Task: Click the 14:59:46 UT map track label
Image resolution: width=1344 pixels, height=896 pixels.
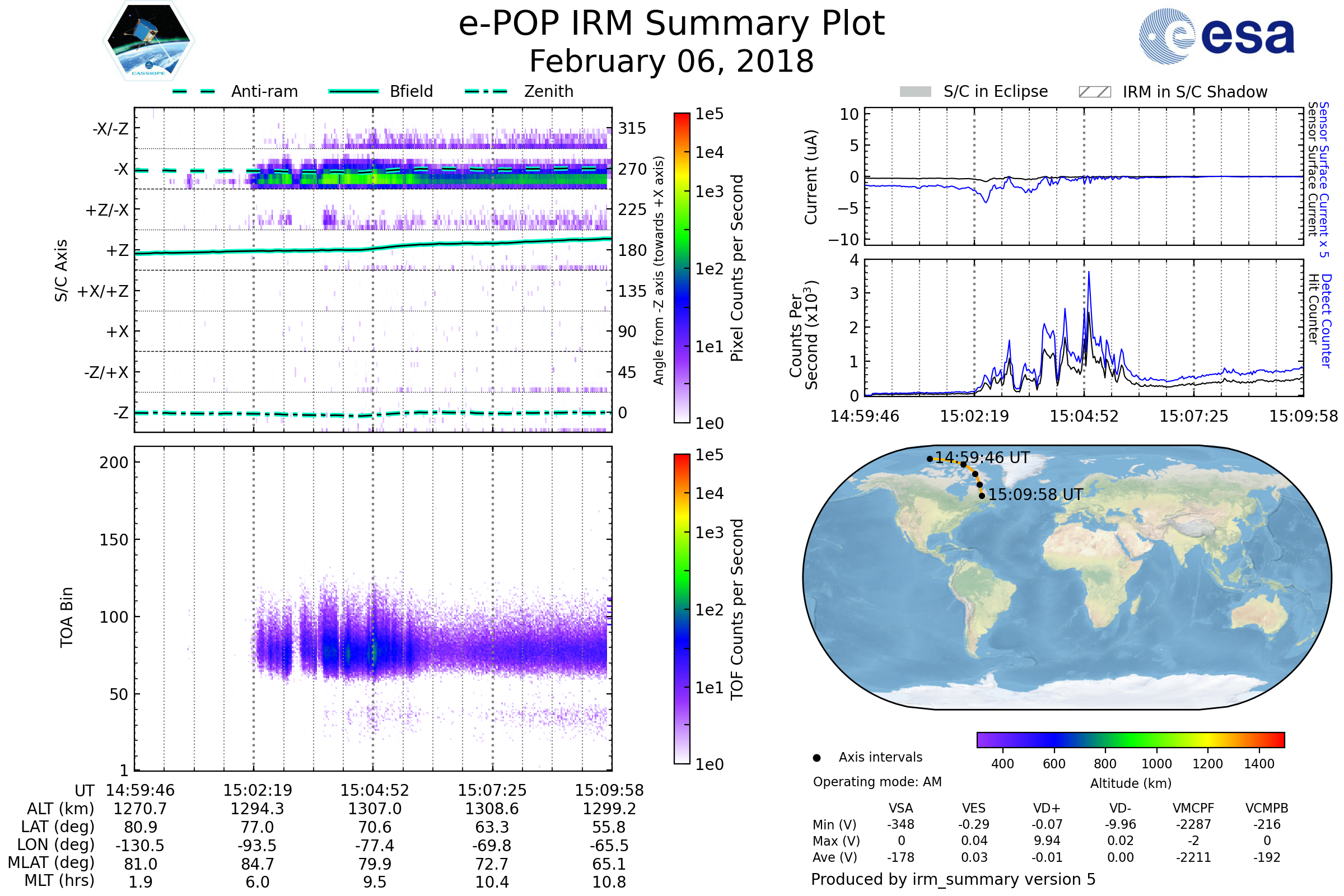Action: point(982,458)
